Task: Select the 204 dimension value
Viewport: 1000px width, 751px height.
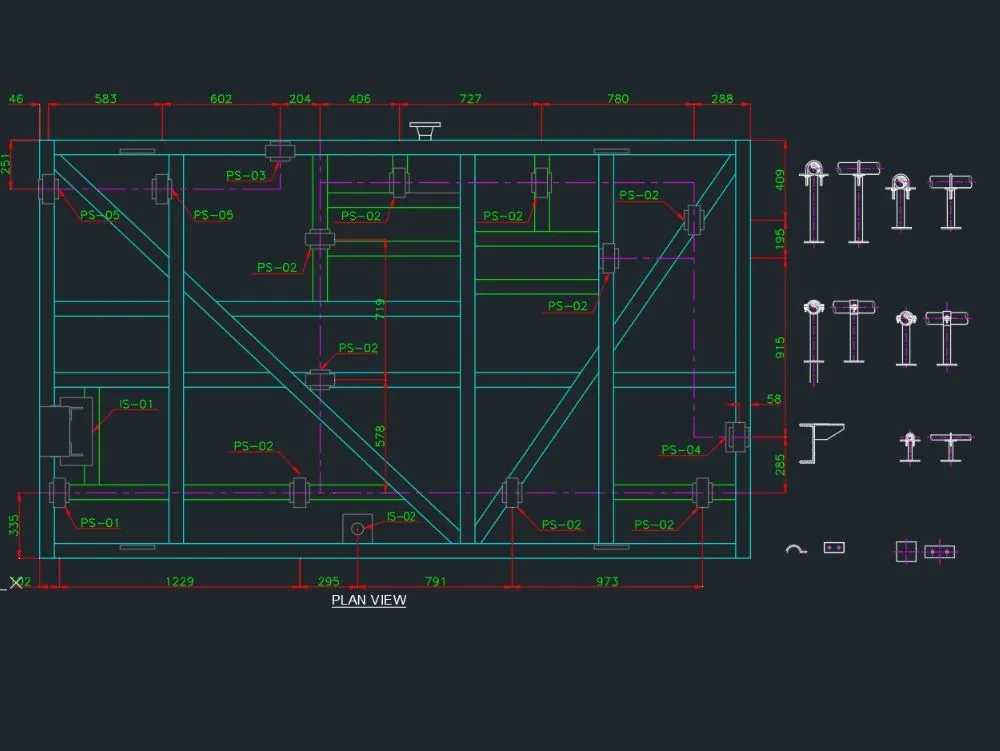Action: [x=300, y=99]
